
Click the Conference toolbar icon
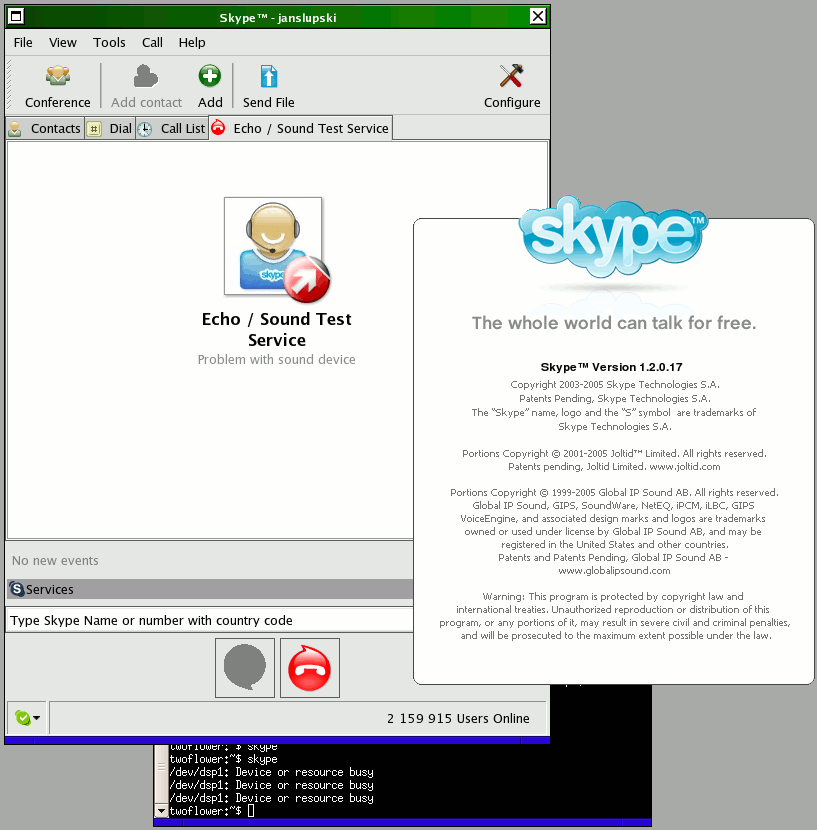tap(58, 77)
